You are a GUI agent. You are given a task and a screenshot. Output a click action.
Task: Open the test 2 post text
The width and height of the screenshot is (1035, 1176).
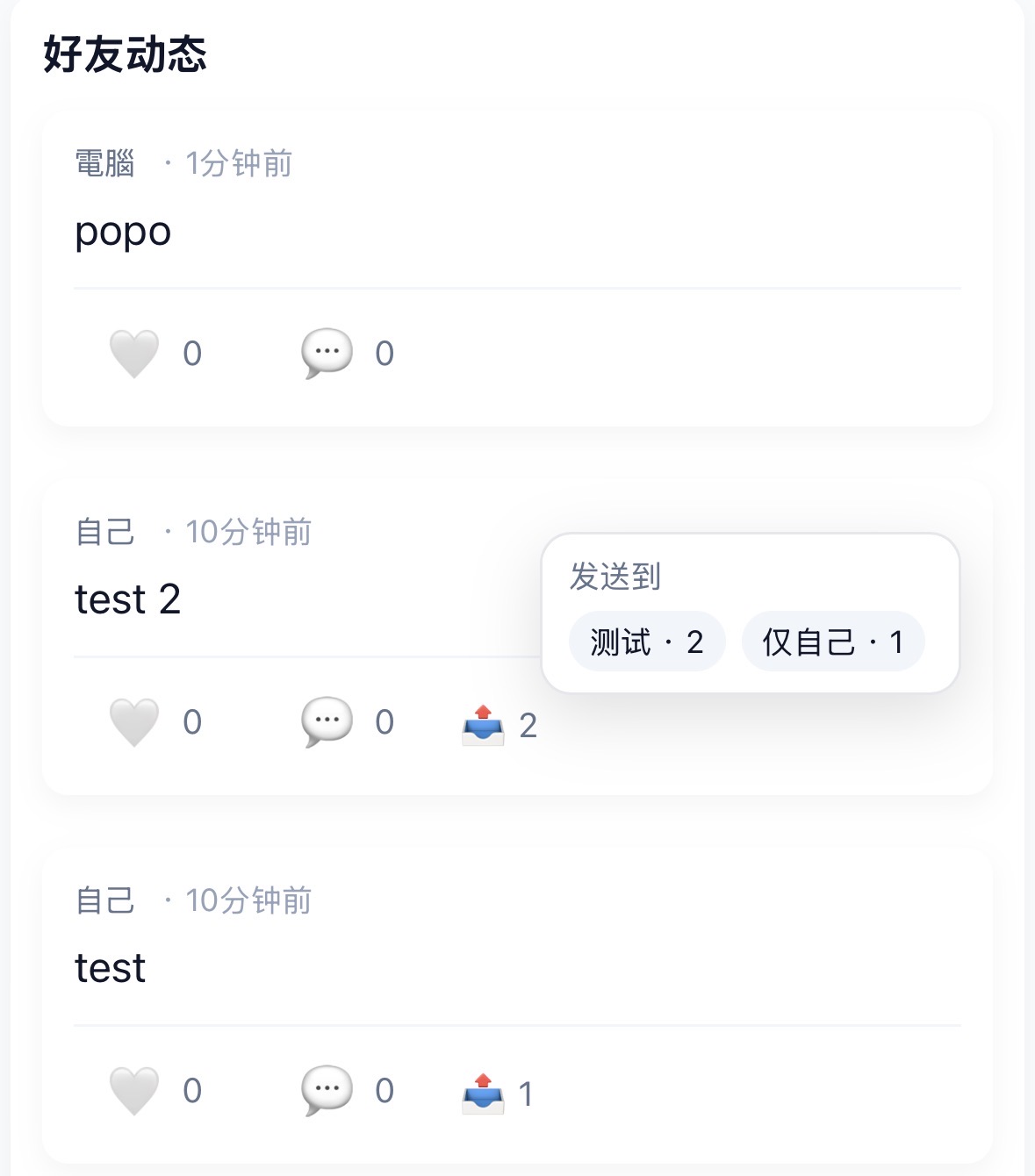point(128,600)
